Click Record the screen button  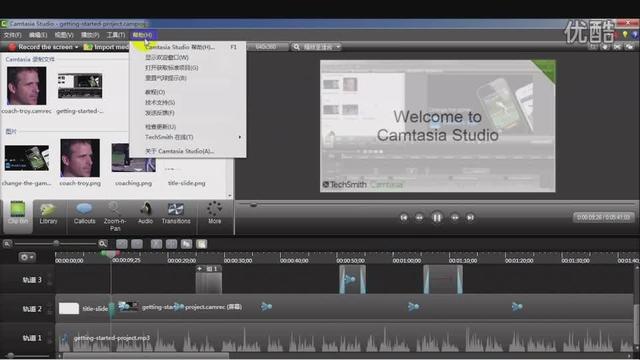[40, 47]
